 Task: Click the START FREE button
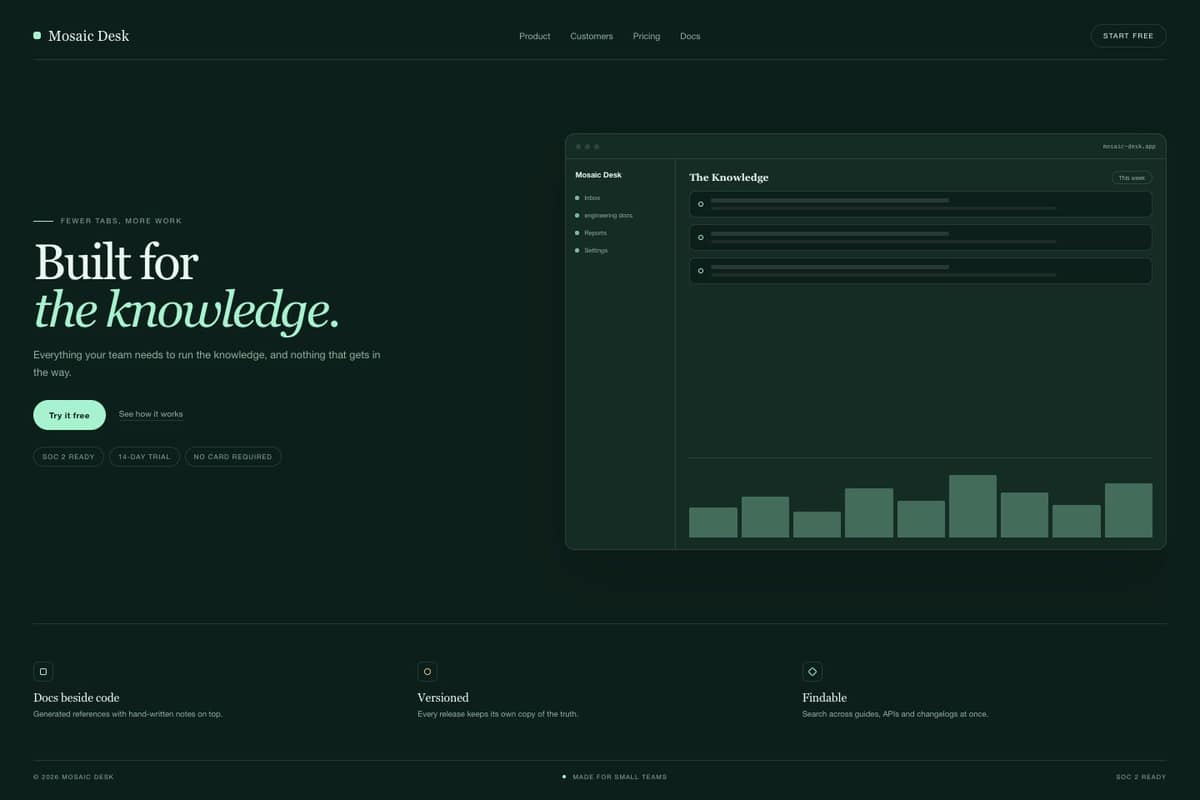point(1128,36)
